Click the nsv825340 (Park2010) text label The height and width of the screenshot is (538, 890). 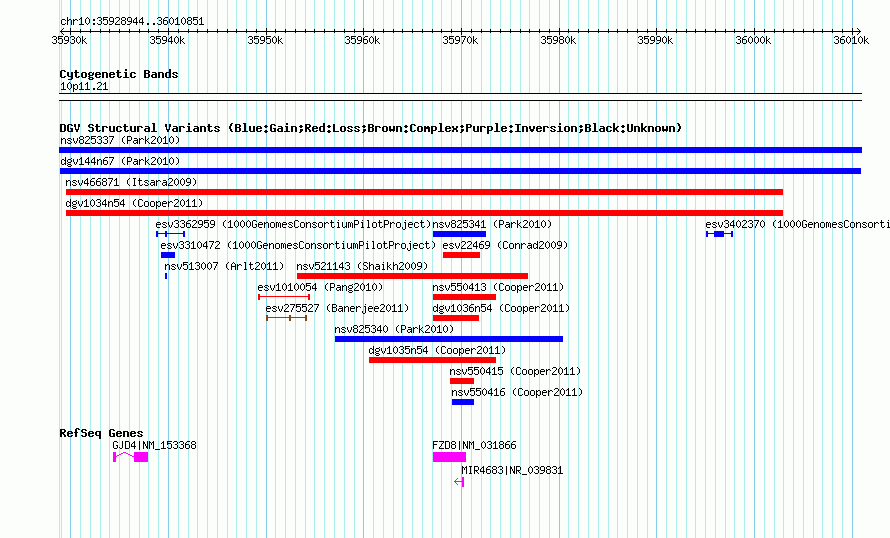point(394,329)
